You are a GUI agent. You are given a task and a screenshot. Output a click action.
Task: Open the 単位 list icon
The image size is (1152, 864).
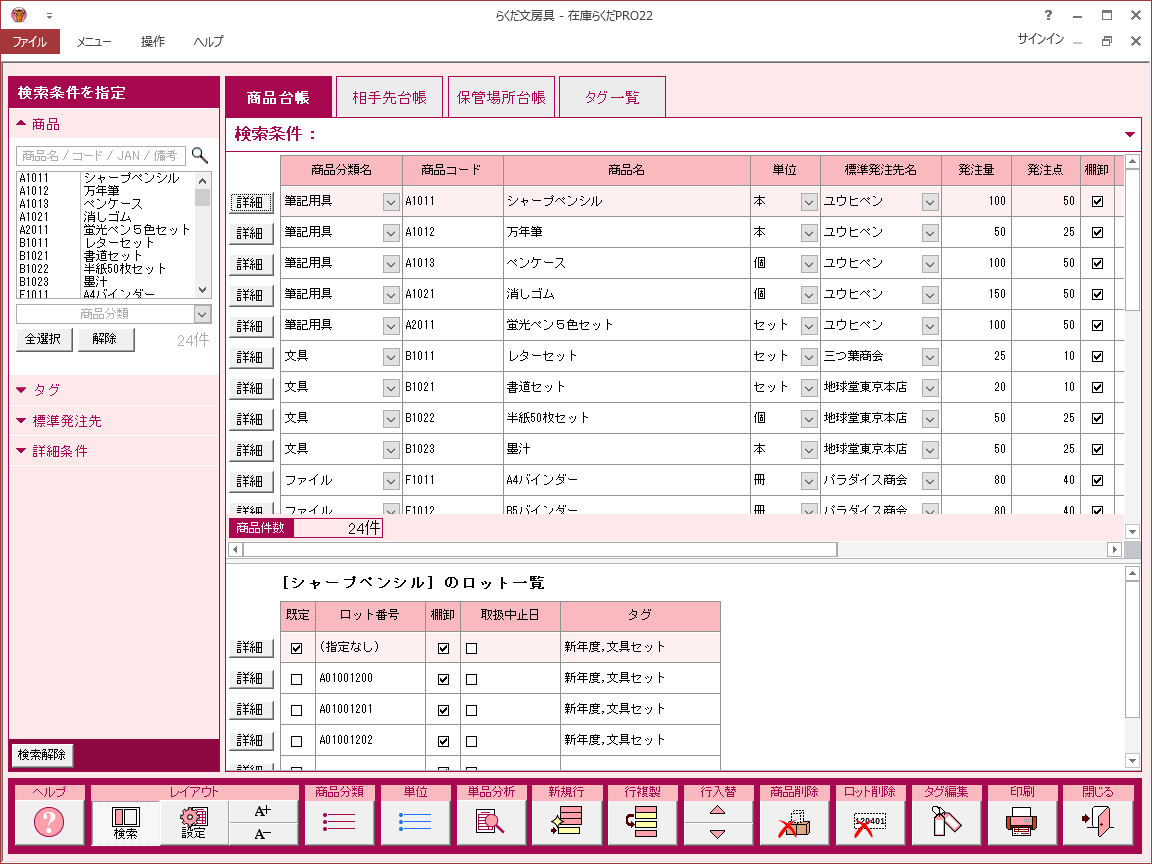coord(415,821)
